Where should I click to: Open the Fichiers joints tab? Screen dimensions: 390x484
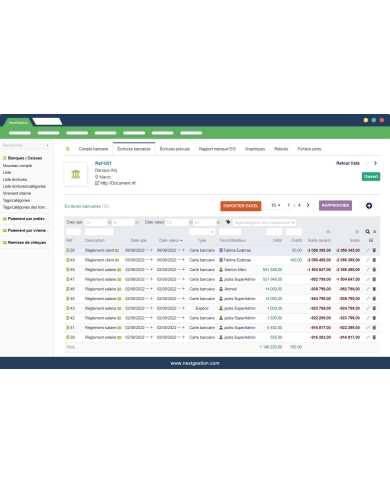[x=309, y=149]
